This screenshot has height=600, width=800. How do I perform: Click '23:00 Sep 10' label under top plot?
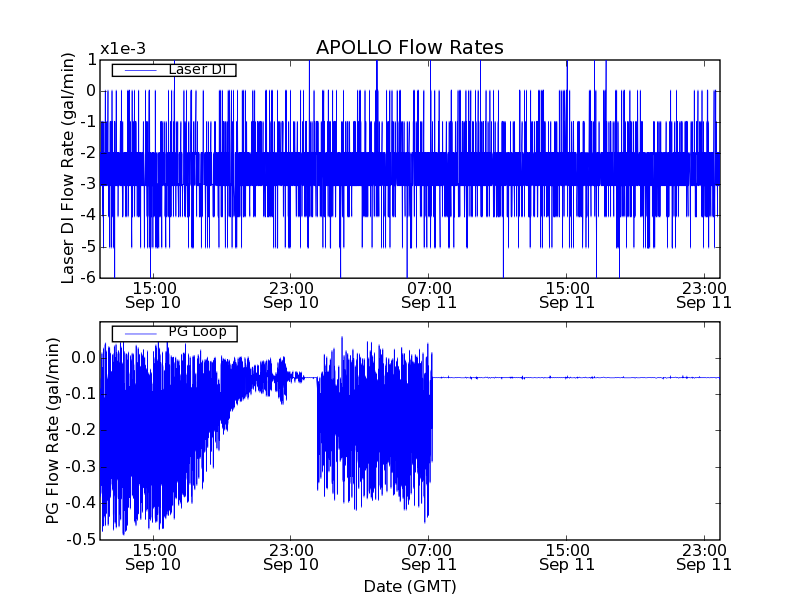[291, 295]
